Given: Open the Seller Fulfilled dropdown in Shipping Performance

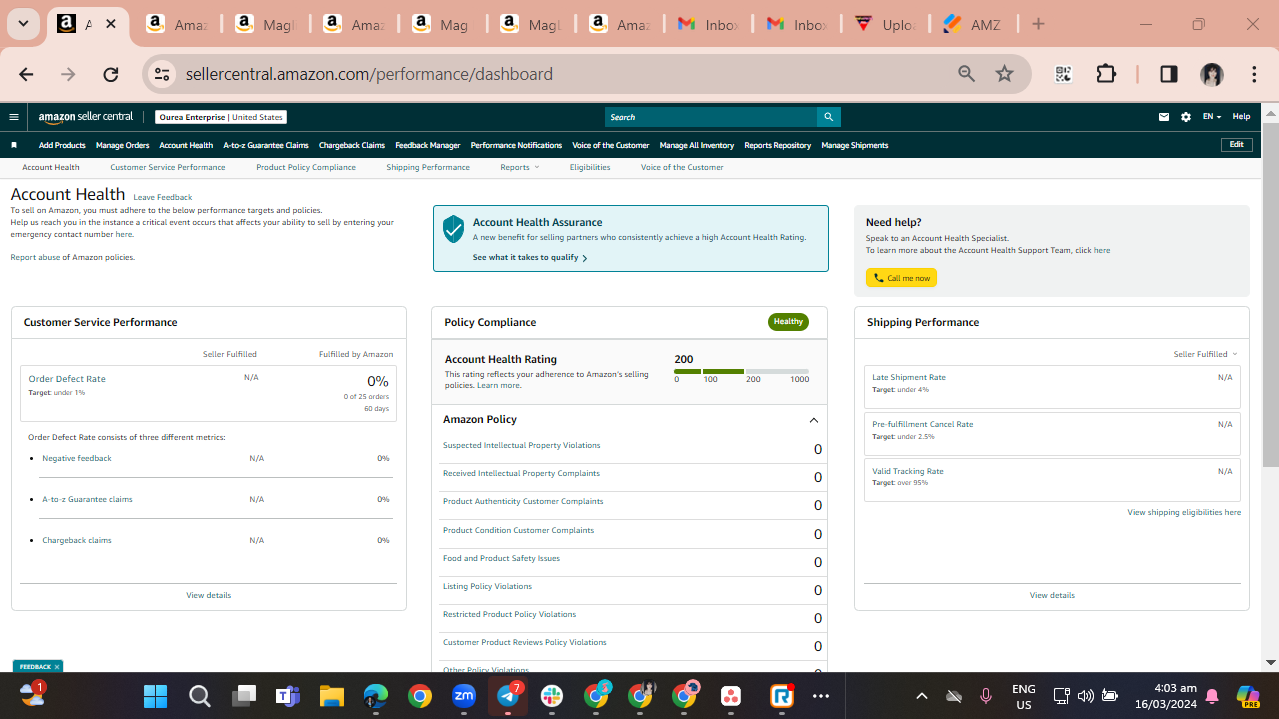Looking at the screenshot, I should click(x=1205, y=354).
